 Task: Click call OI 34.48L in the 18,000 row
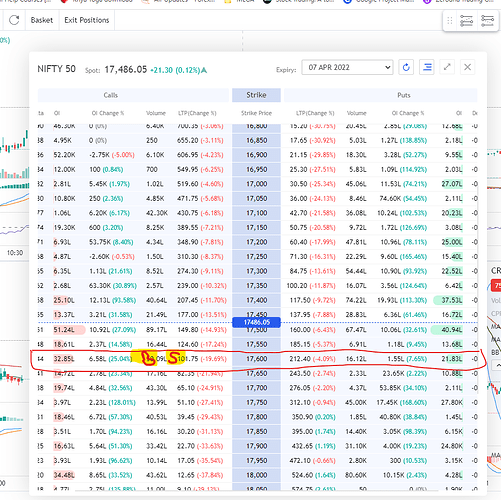tap(64, 475)
